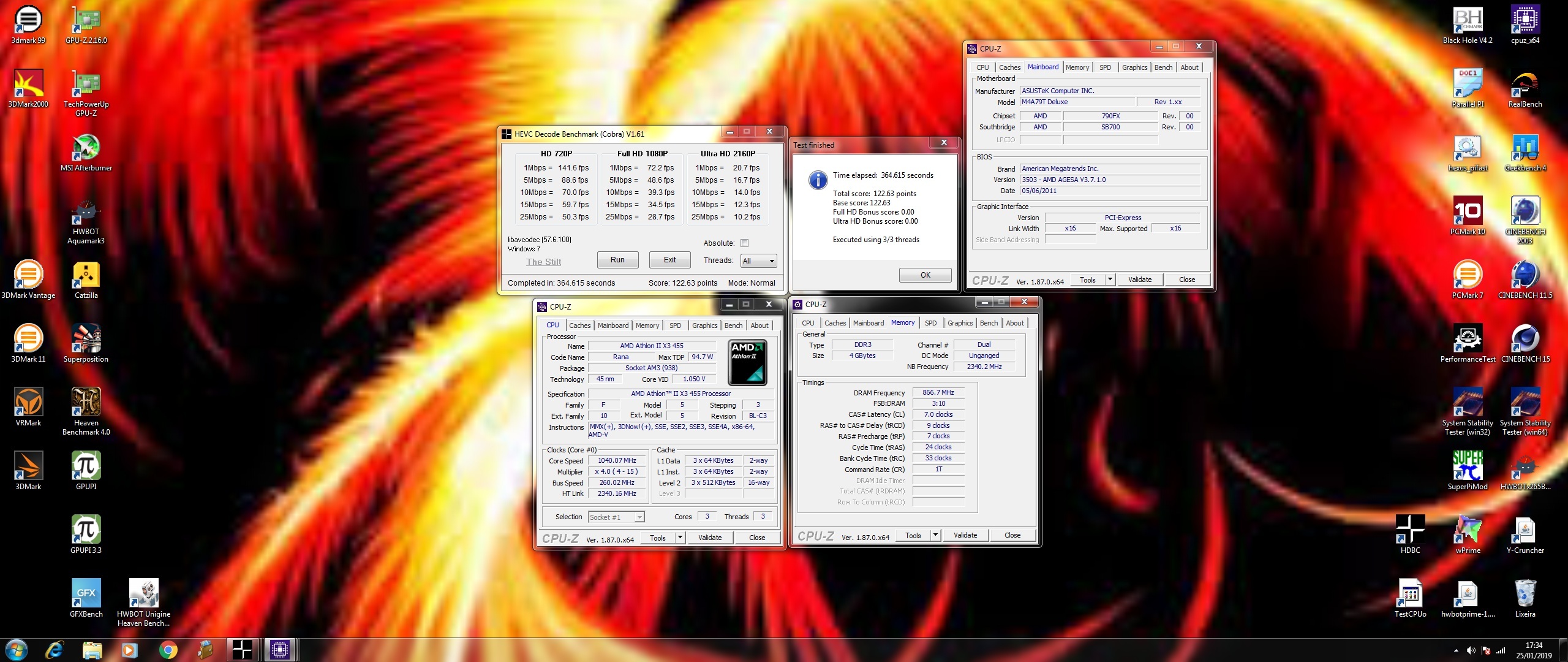The image size is (1568, 662).
Task: Select Memory tab in CPU-Z Mainboard window
Action: point(1077,67)
